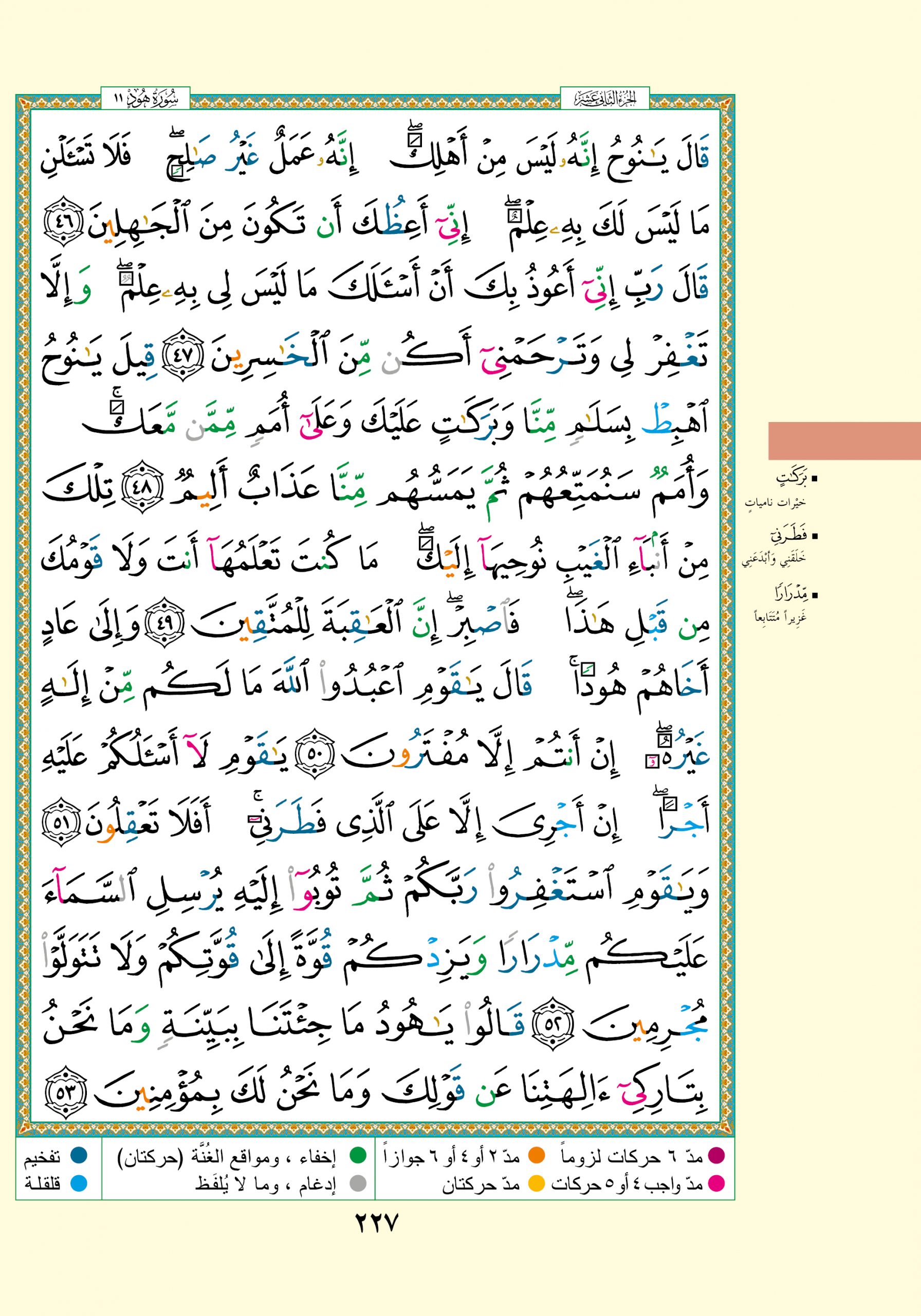Tap the verse 49 end marker
The image size is (921, 1316).
click(x=164, y=622)
